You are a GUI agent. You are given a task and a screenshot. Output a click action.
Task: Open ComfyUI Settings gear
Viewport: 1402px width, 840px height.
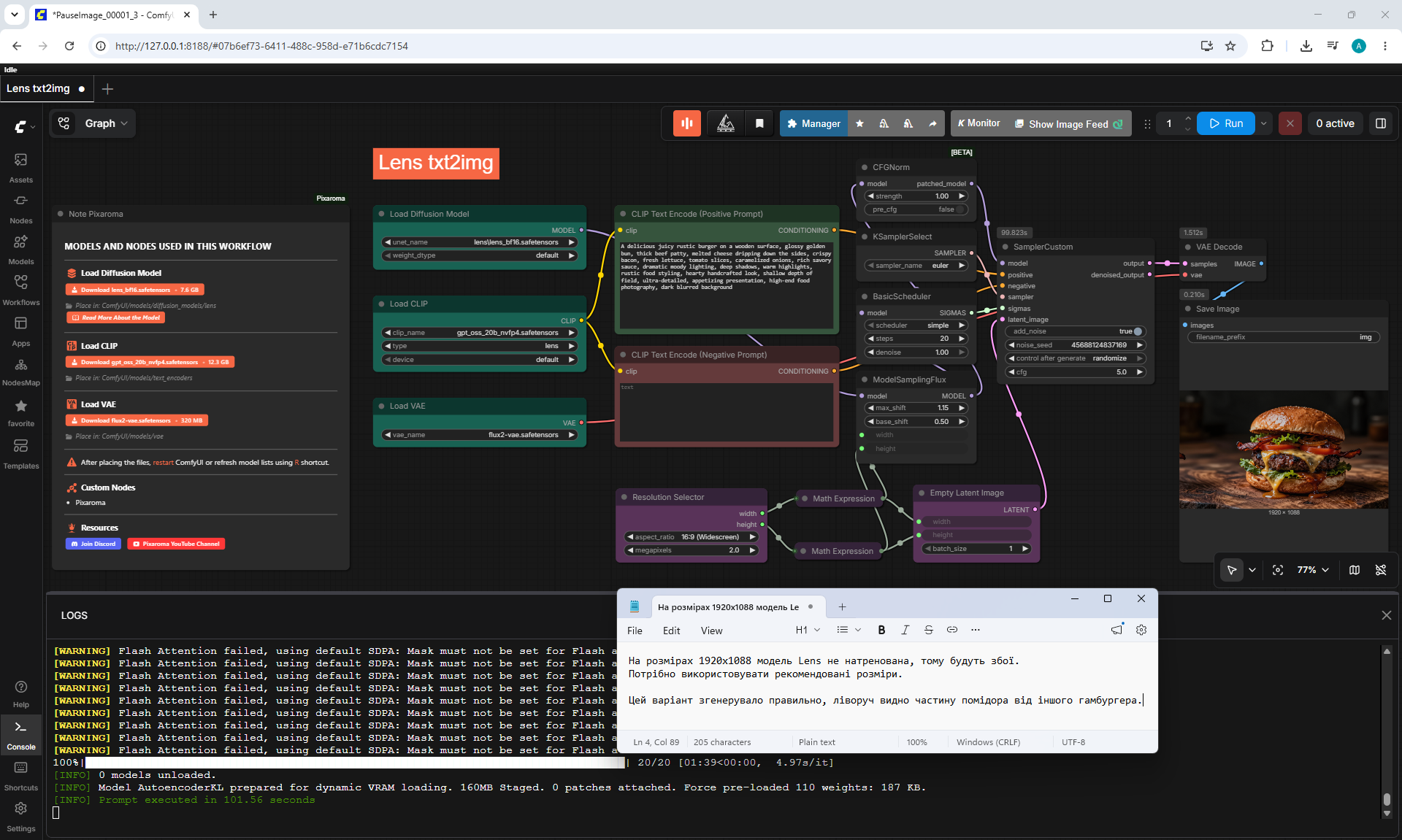(x=20, y=817)
